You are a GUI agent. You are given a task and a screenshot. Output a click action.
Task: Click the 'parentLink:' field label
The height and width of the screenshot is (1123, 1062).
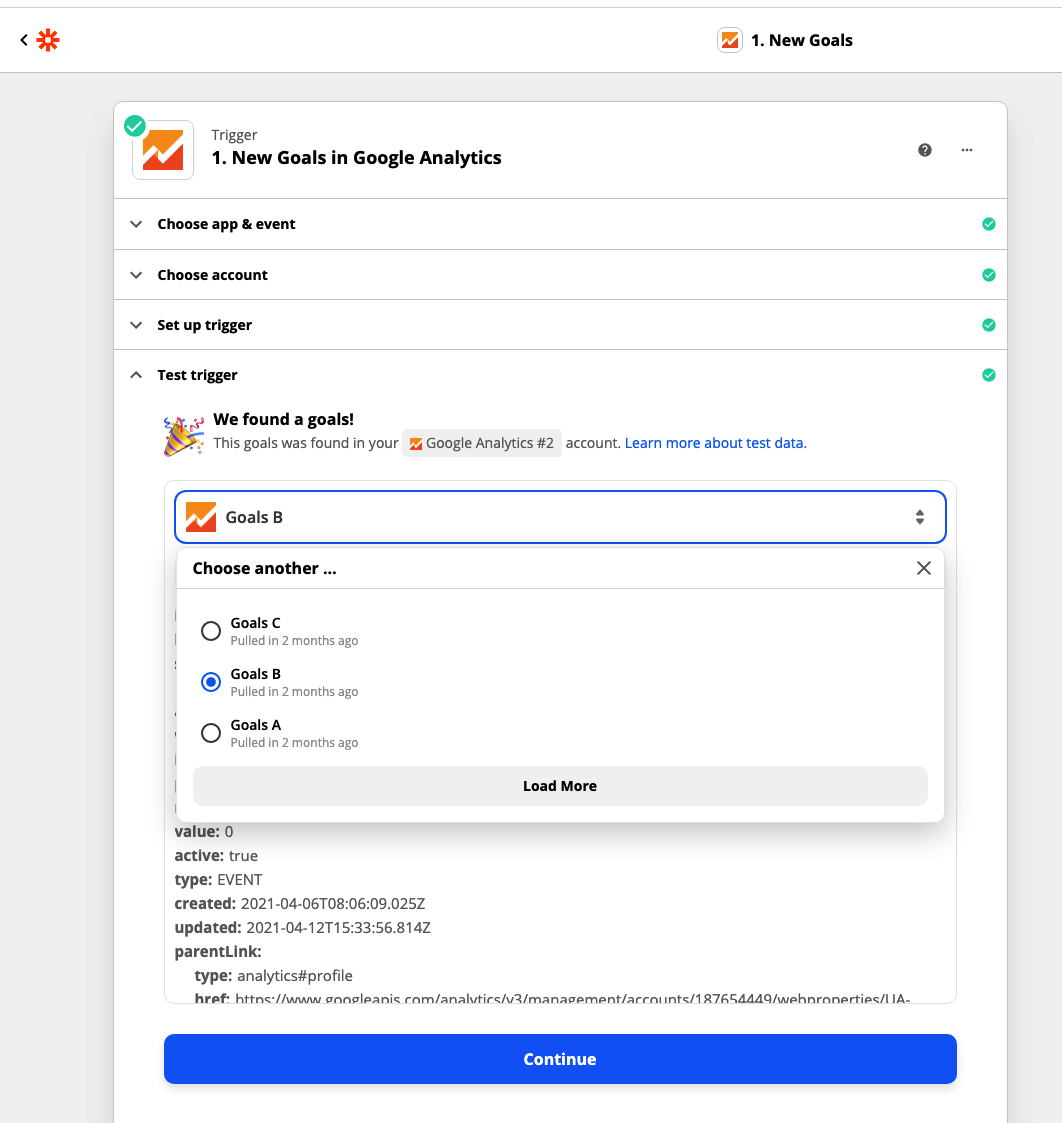pos(218,951)
